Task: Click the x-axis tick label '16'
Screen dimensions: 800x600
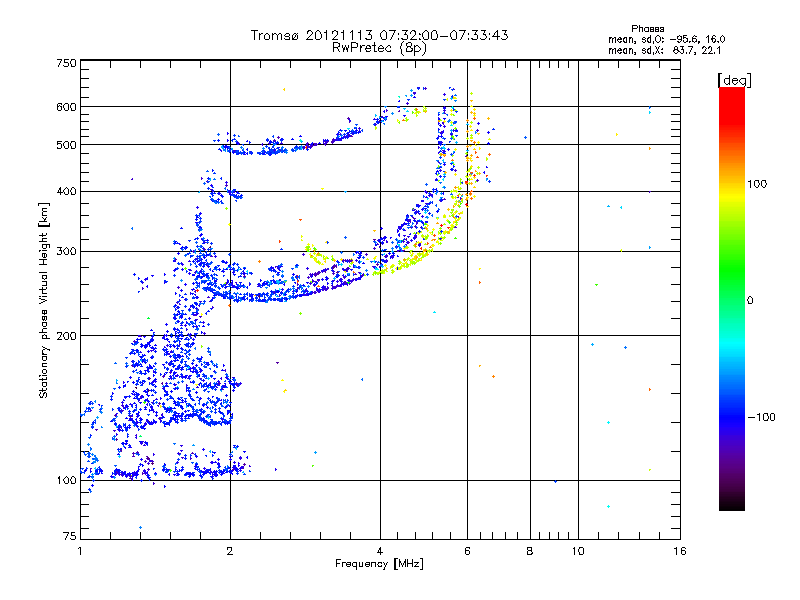Action: 680,551
